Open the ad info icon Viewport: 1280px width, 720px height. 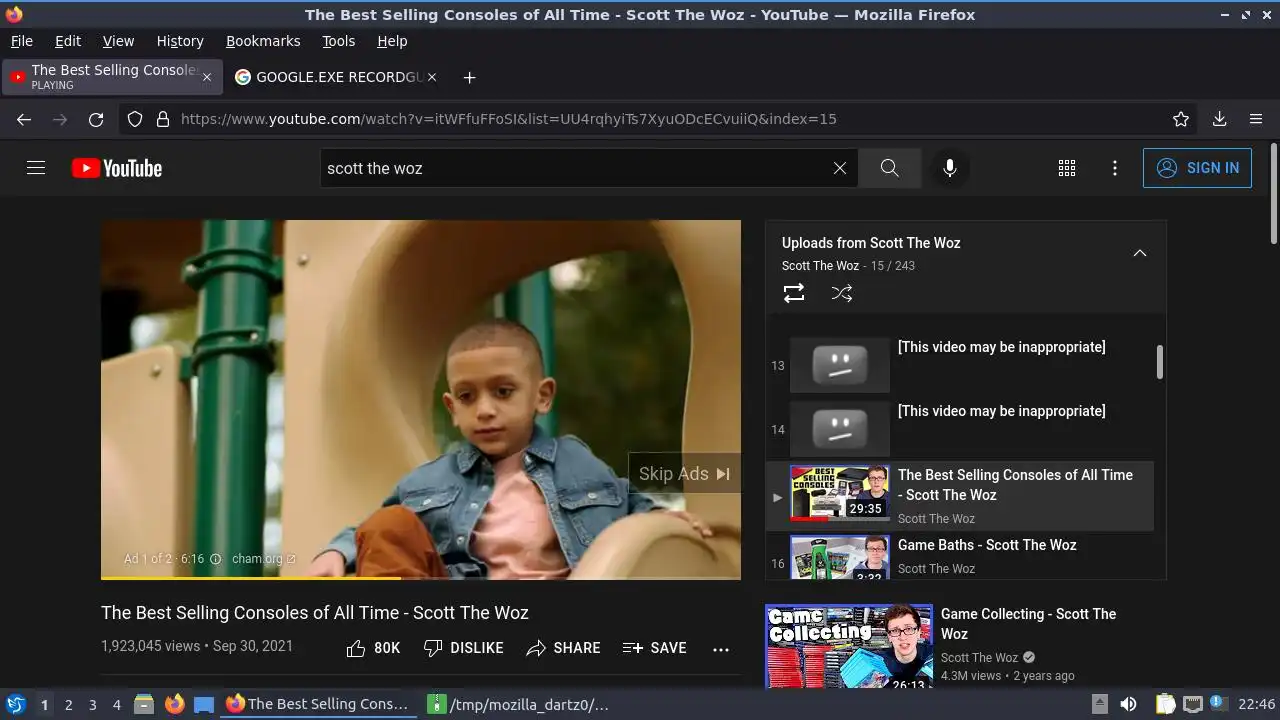click(x=215, y=559)
